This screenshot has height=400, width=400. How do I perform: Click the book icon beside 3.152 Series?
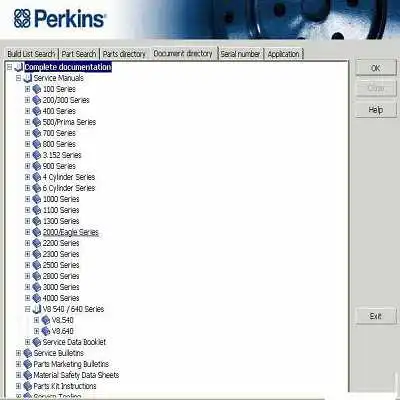coord(37,155)
